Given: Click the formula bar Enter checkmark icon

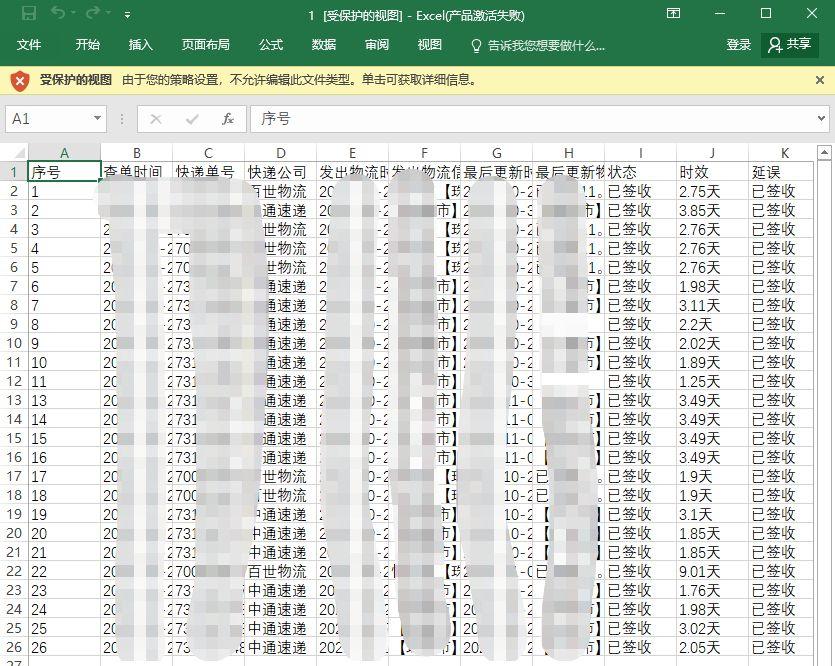Looking at the screenshot, I should point(192,119).
